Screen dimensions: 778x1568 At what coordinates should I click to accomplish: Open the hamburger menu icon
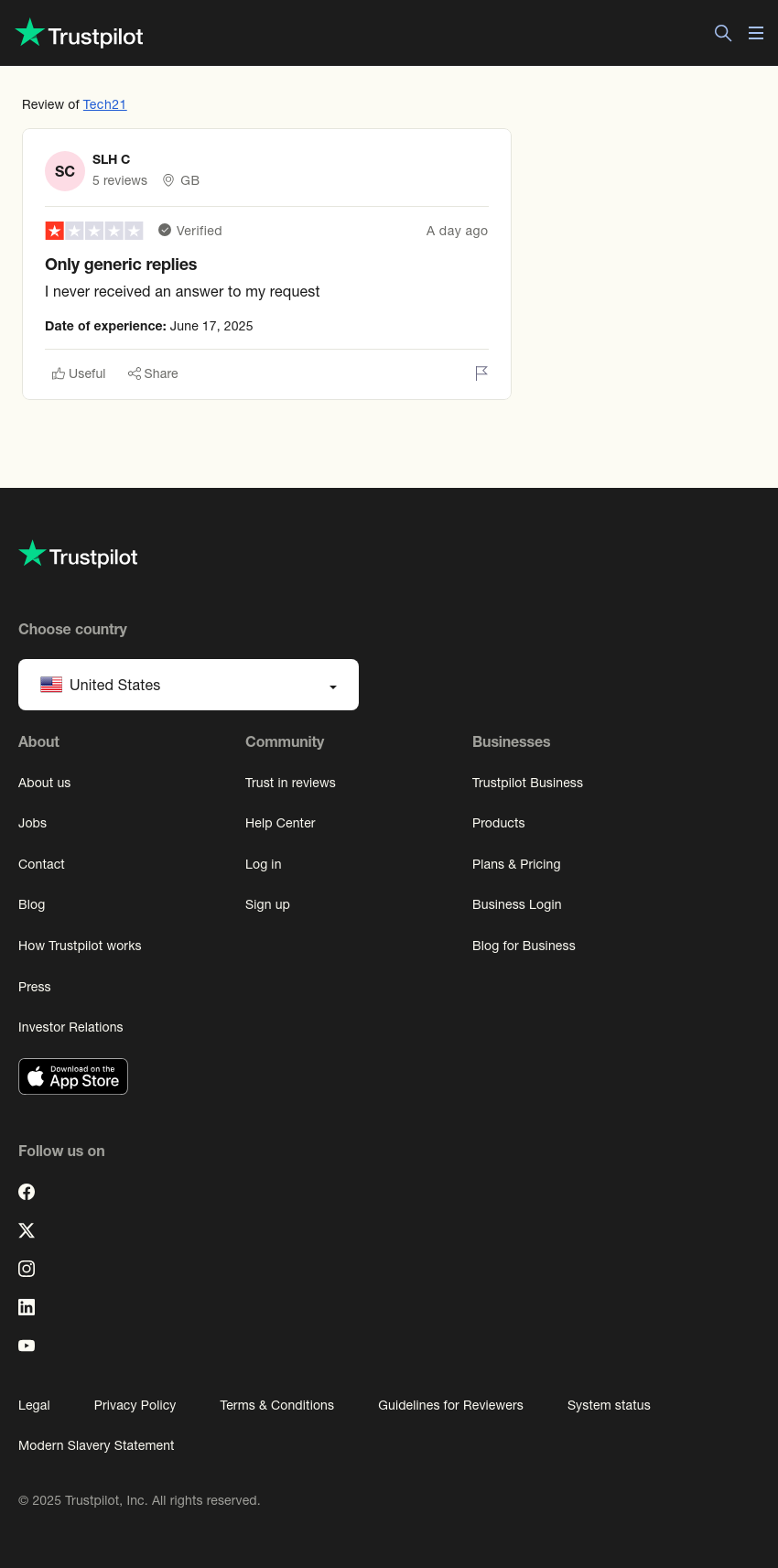tap(756, 33)
